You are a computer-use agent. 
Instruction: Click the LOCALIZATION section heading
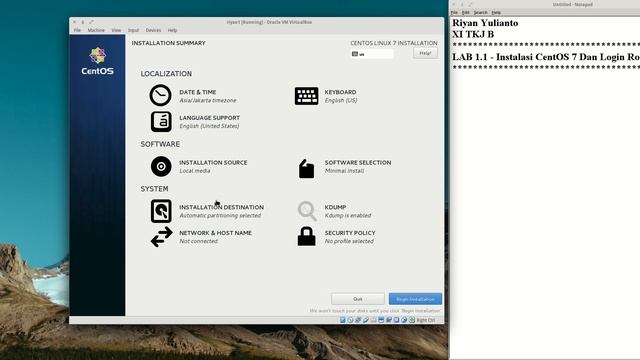166,74
